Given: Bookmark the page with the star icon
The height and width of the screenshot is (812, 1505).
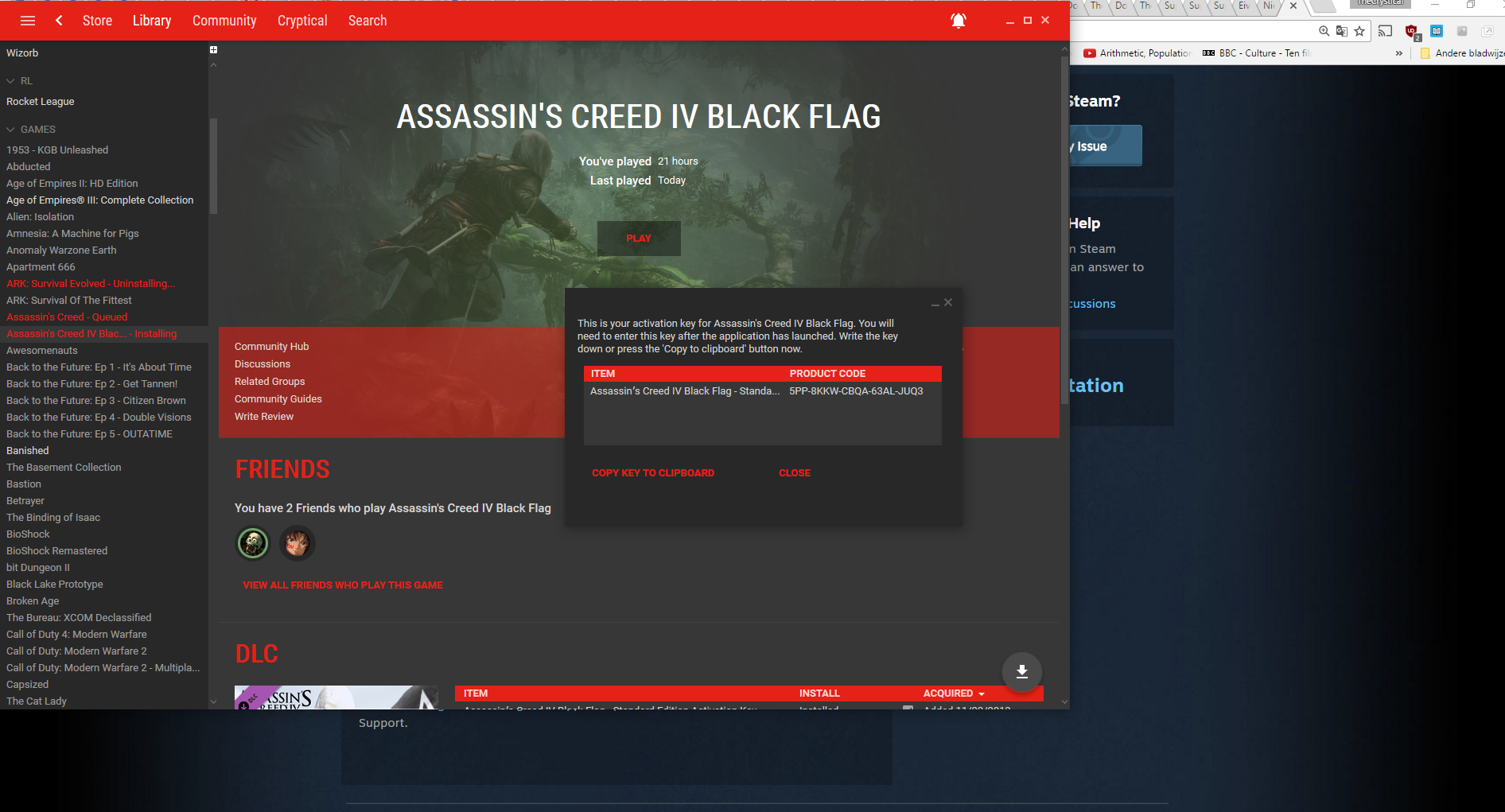Looking at the screenshot, I should 1359,31.
